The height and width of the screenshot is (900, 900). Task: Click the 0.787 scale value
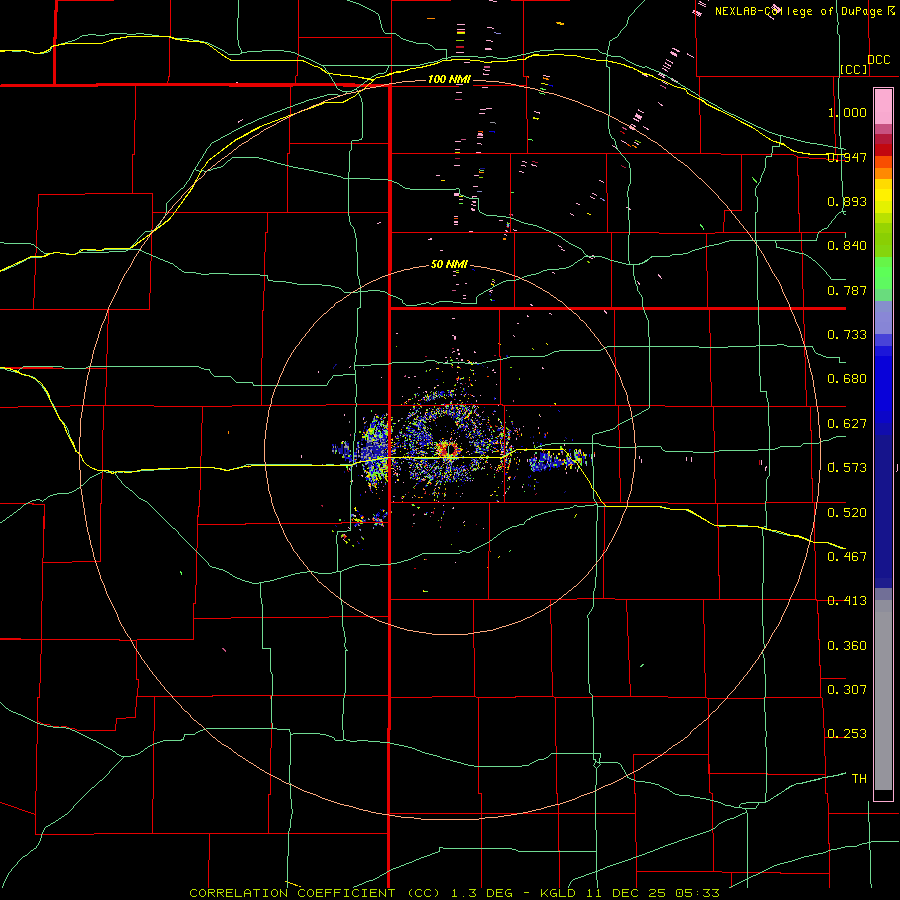pyautogui.click(x=847, y=290)
